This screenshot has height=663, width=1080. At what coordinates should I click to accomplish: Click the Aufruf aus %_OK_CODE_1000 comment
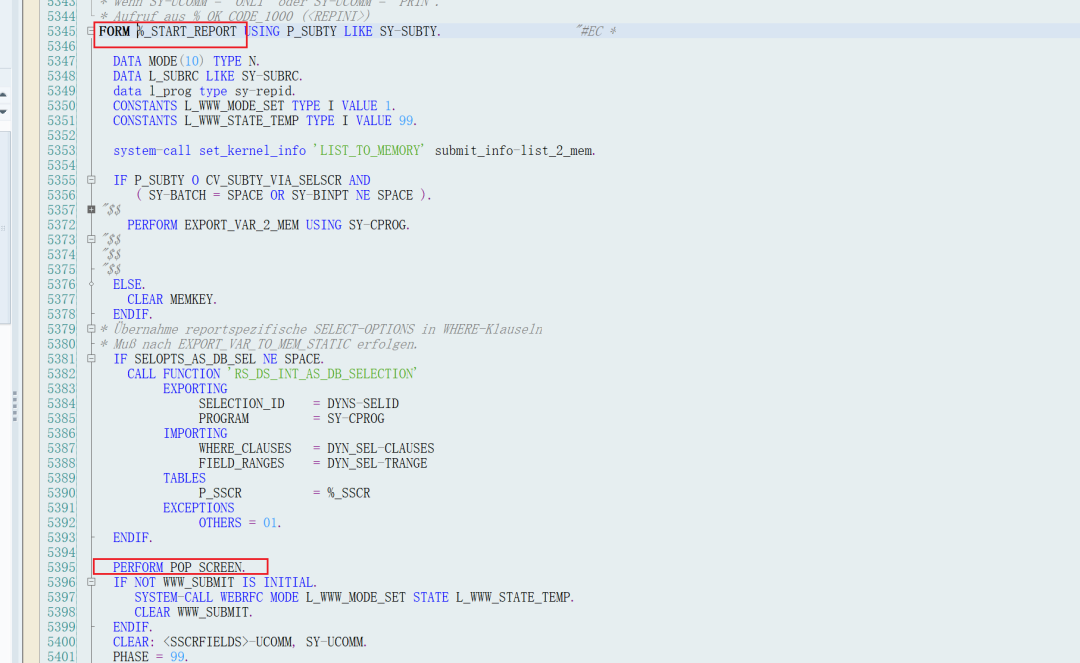[235, 16]
